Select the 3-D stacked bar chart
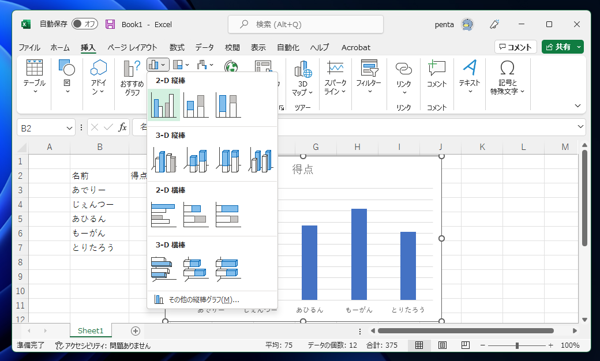 (196, 269)
